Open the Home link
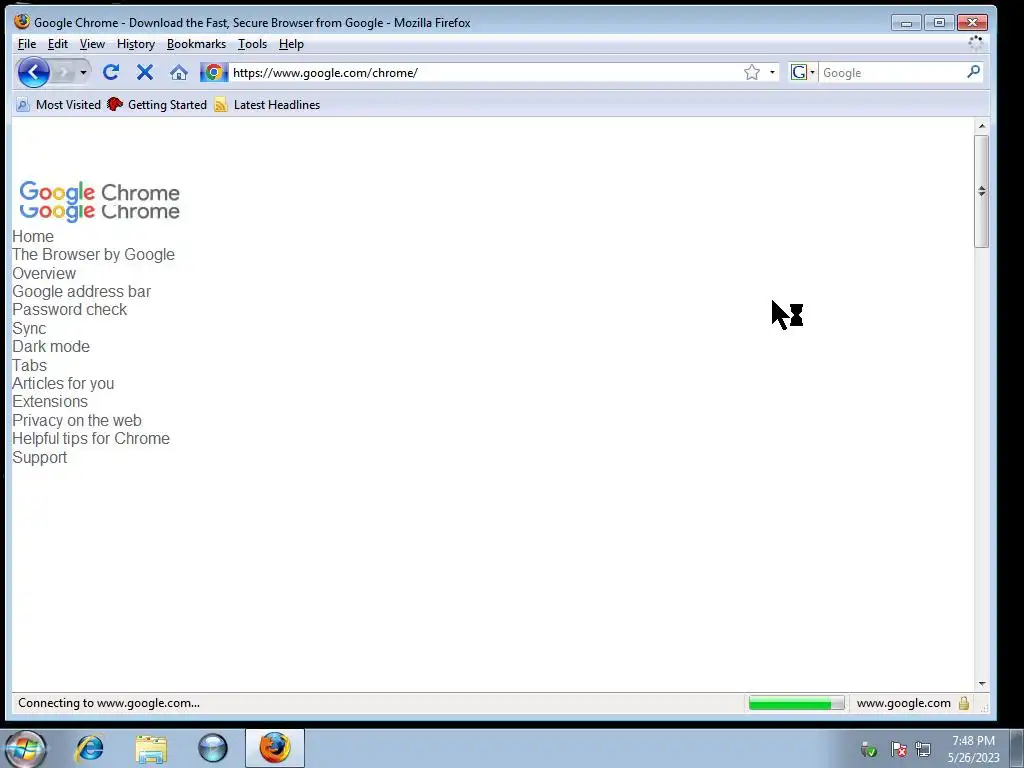Screen dimensions: 1024x768 [x=33, y=236]
